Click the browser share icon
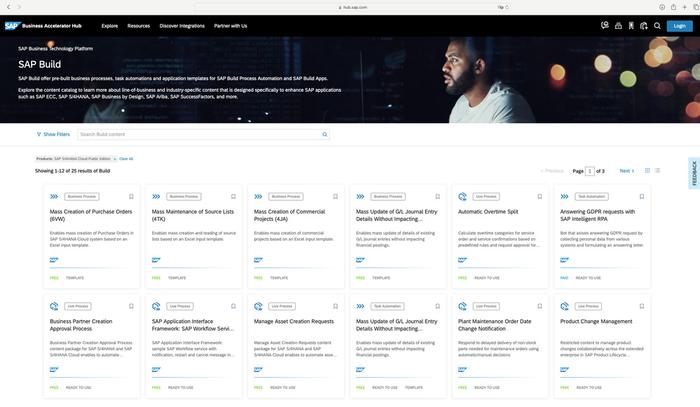Image resolution: width=700 pixels, height=407 pixels. pyautogui.click(x=673, y=7)
